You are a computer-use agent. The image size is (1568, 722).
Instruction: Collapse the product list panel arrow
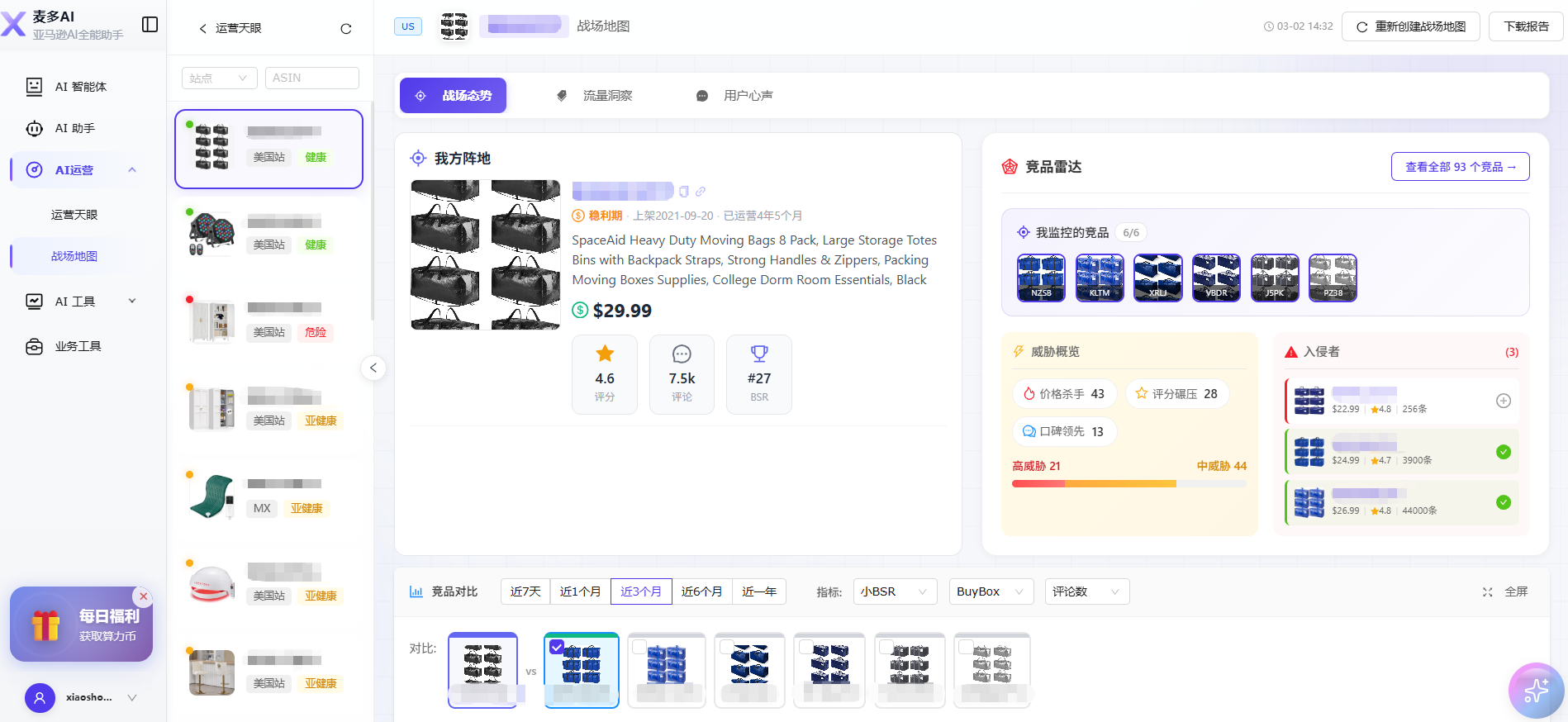[x=373, y=368]
